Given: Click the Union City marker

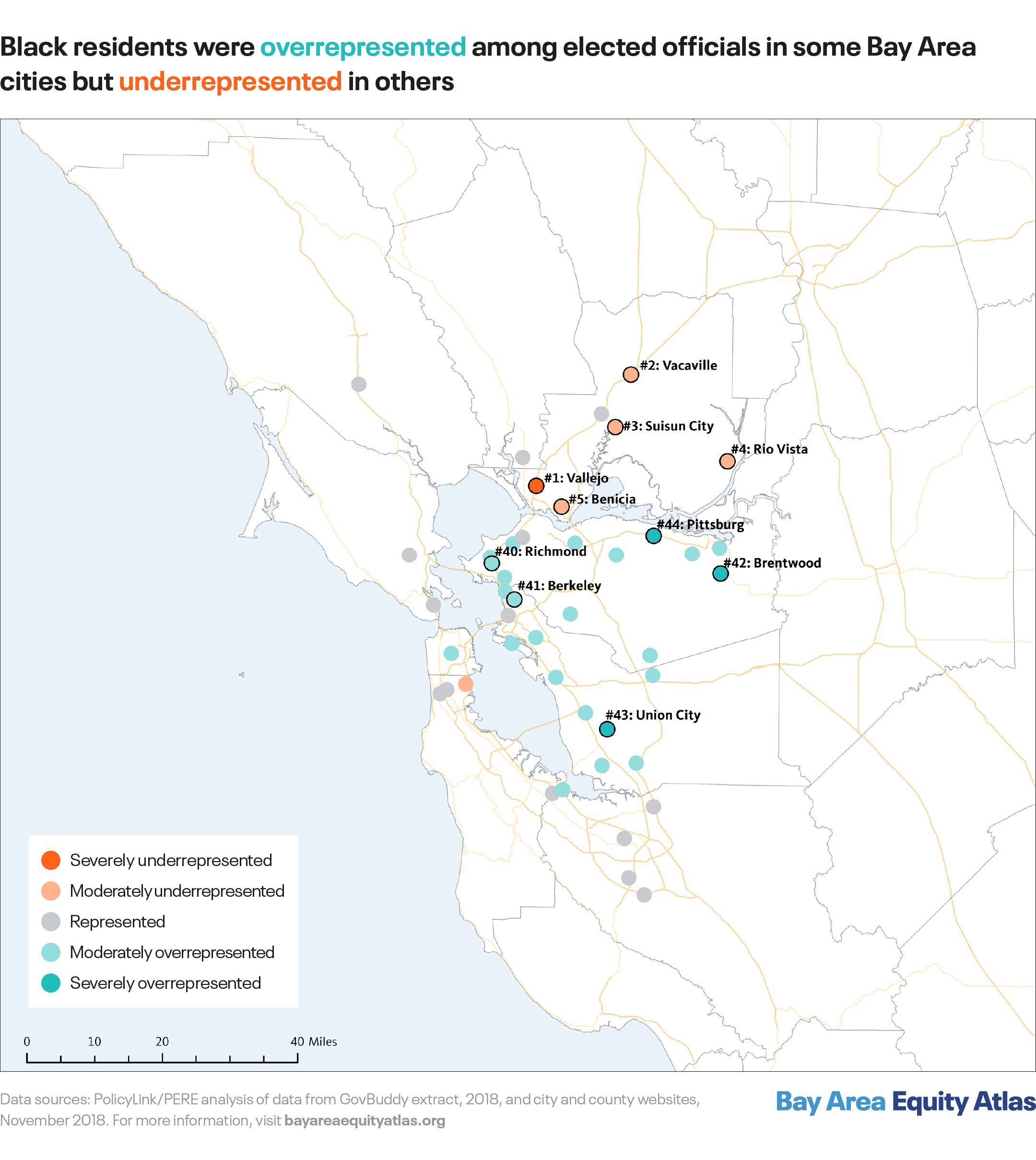Looking at the screenshot, I should 607,729.
